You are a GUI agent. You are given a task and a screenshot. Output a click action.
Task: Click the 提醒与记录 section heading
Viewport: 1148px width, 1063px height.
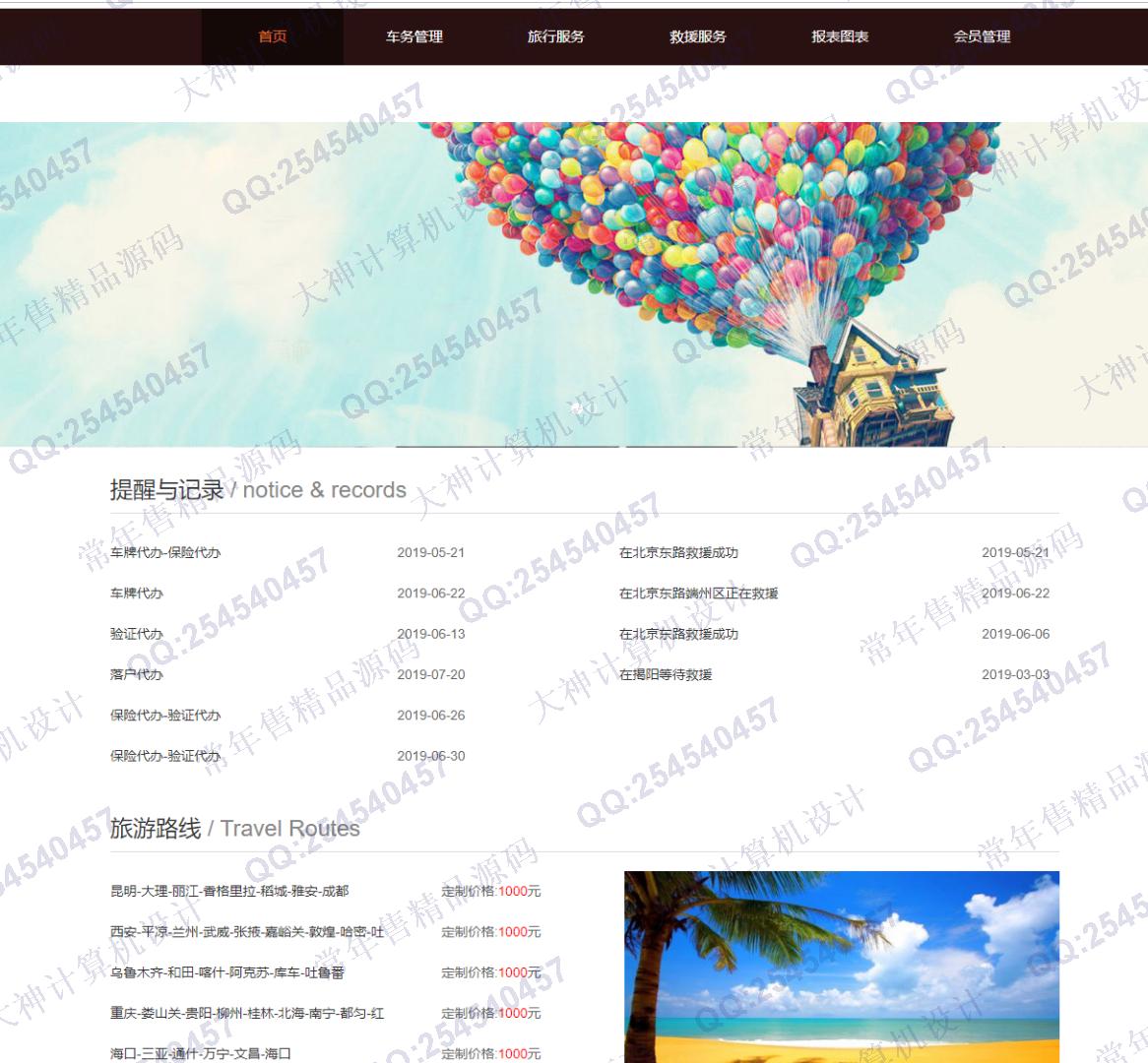[258, 490]
